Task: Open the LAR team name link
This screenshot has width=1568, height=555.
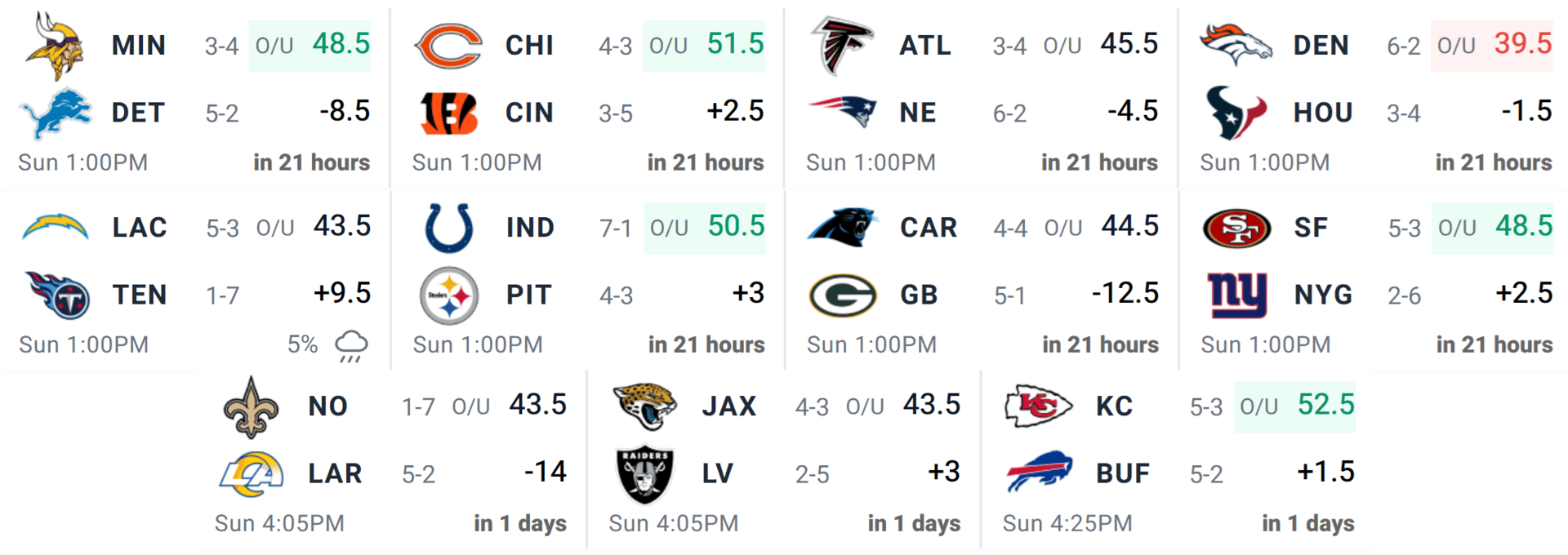Action: point(335,473)
